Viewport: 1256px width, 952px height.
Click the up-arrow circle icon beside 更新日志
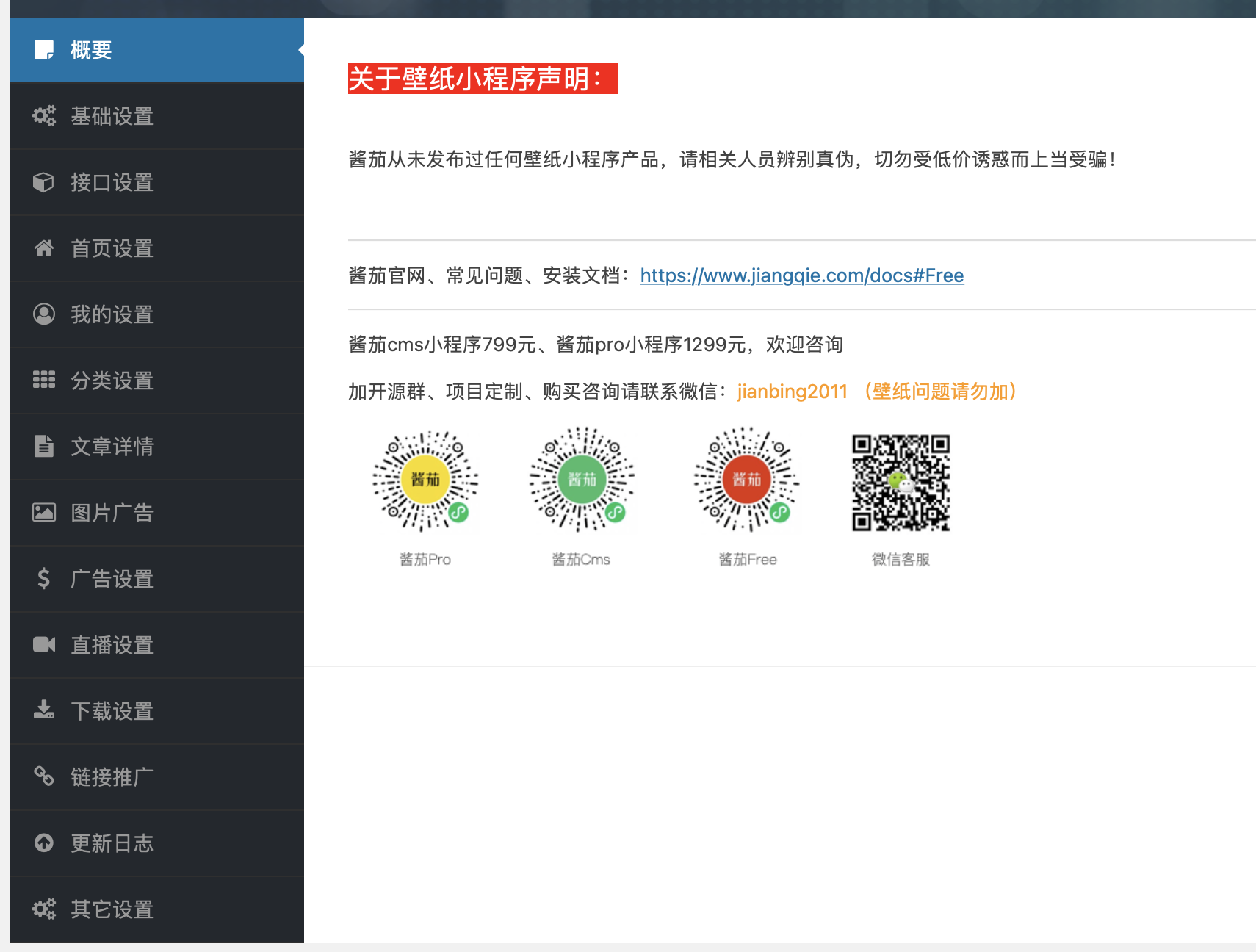point(44,843)
